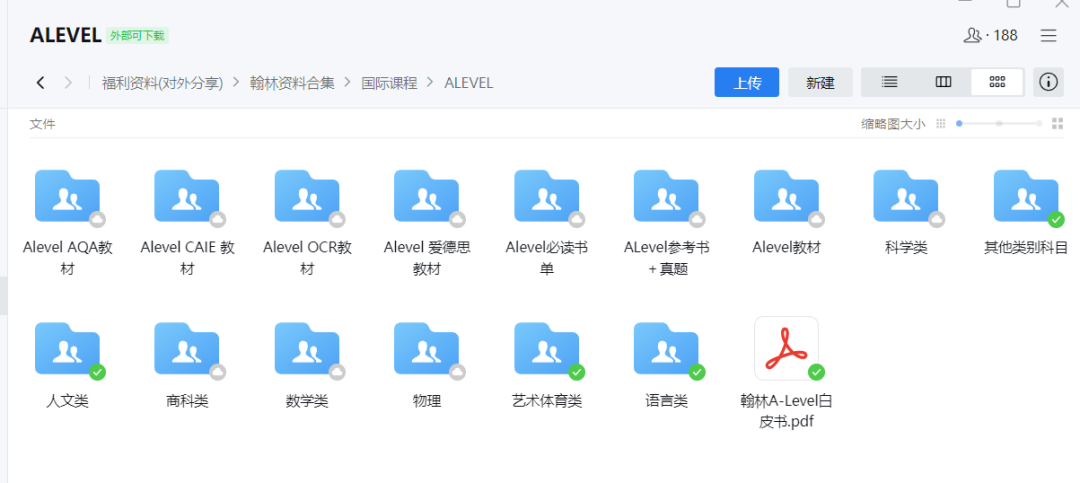This screenshot has height=483, width=1080.
Task: Go back with the left arrow
Action: pos(41,83)
